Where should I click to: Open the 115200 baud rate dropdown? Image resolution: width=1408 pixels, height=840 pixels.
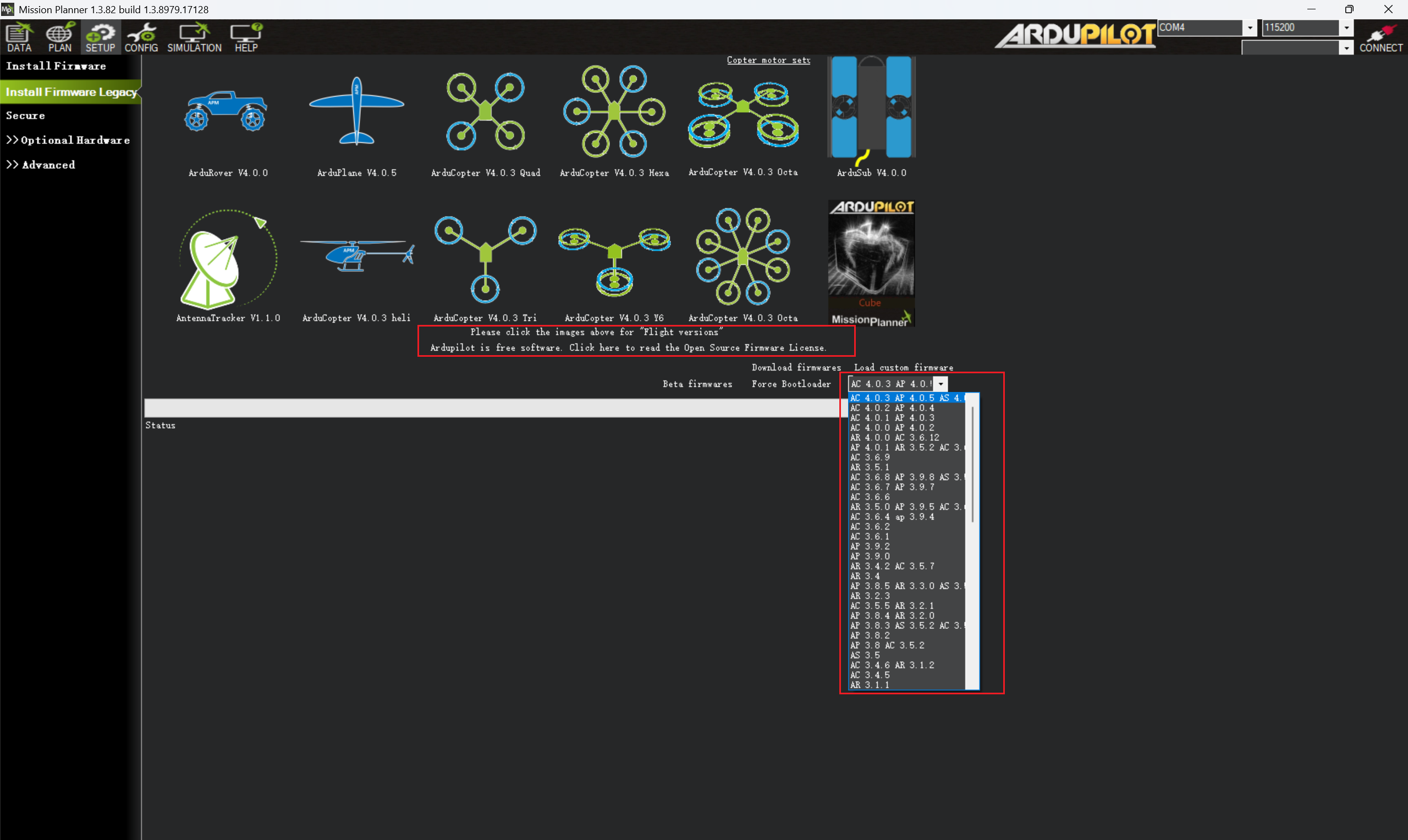tap(1346, 27)
